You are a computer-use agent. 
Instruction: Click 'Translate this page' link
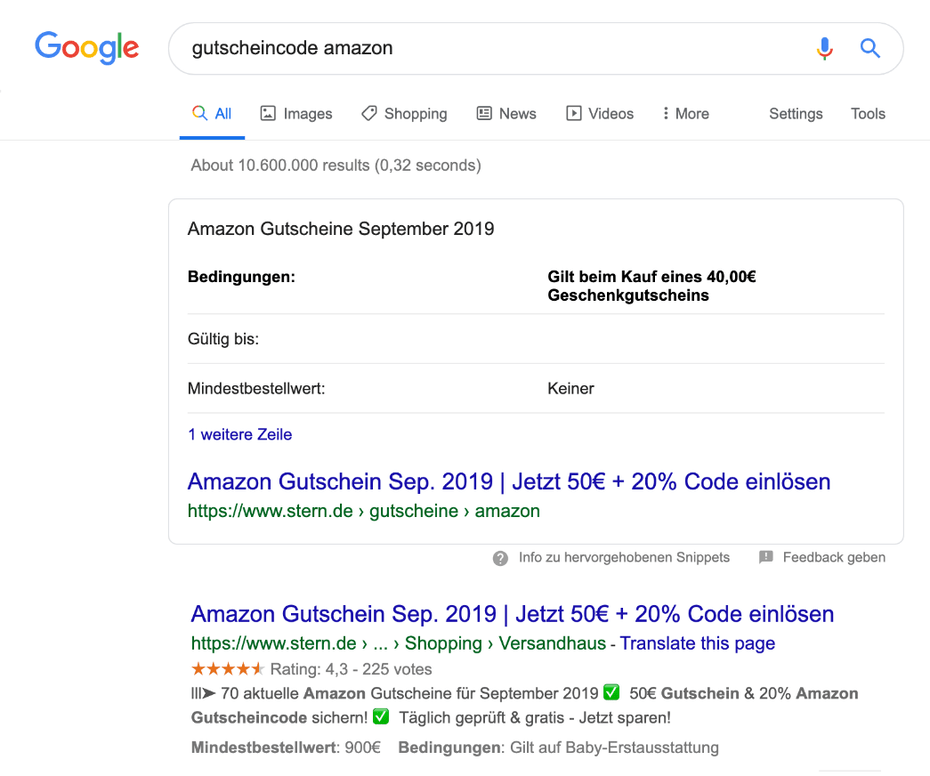[x=697, y=643]
